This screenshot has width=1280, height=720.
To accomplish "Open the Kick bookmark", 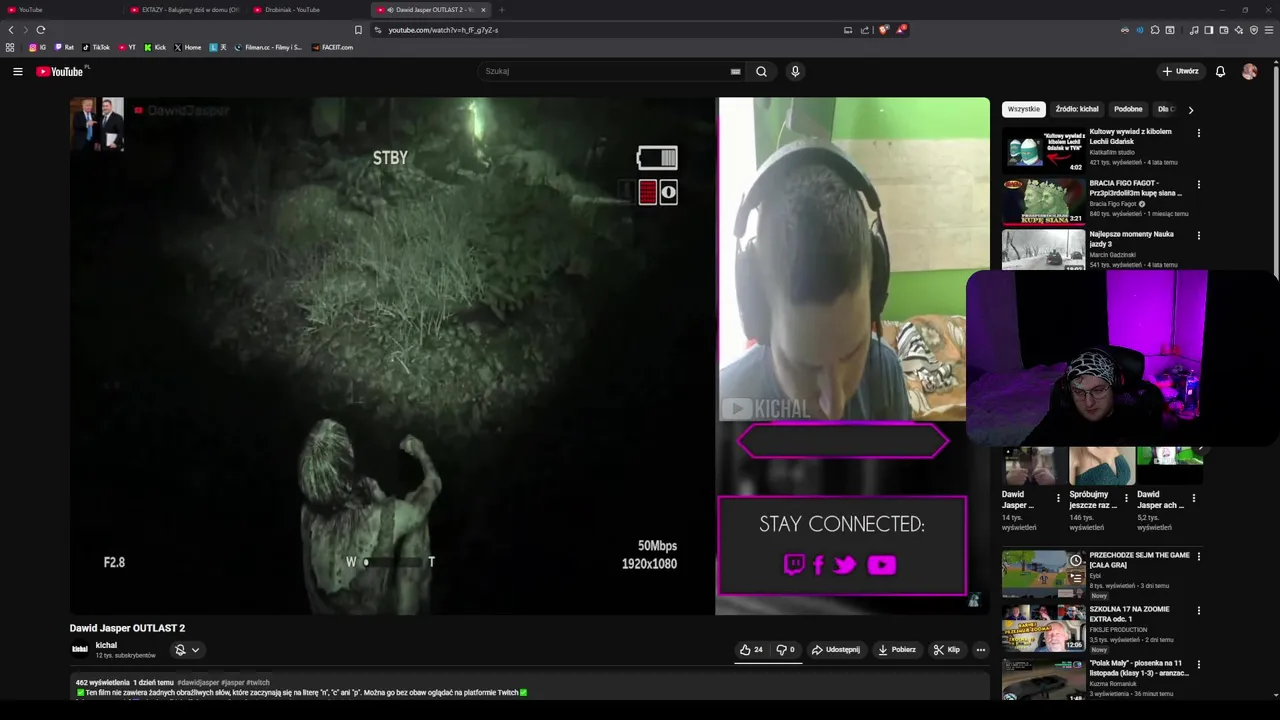I will point(155,47).
